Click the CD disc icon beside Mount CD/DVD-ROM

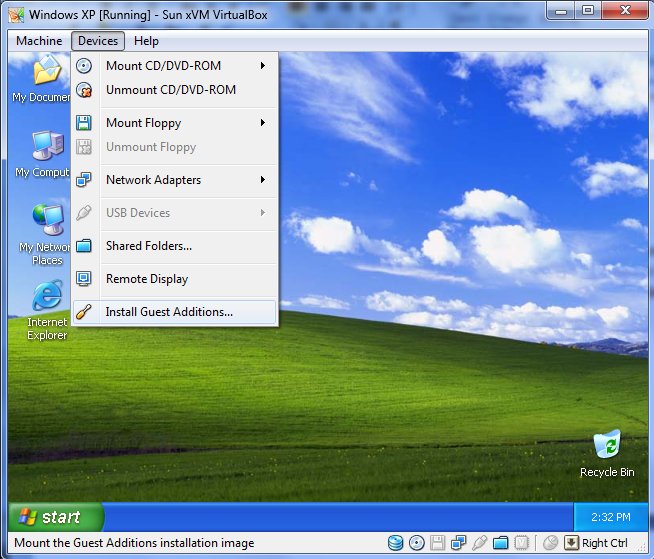pos(84,65)
